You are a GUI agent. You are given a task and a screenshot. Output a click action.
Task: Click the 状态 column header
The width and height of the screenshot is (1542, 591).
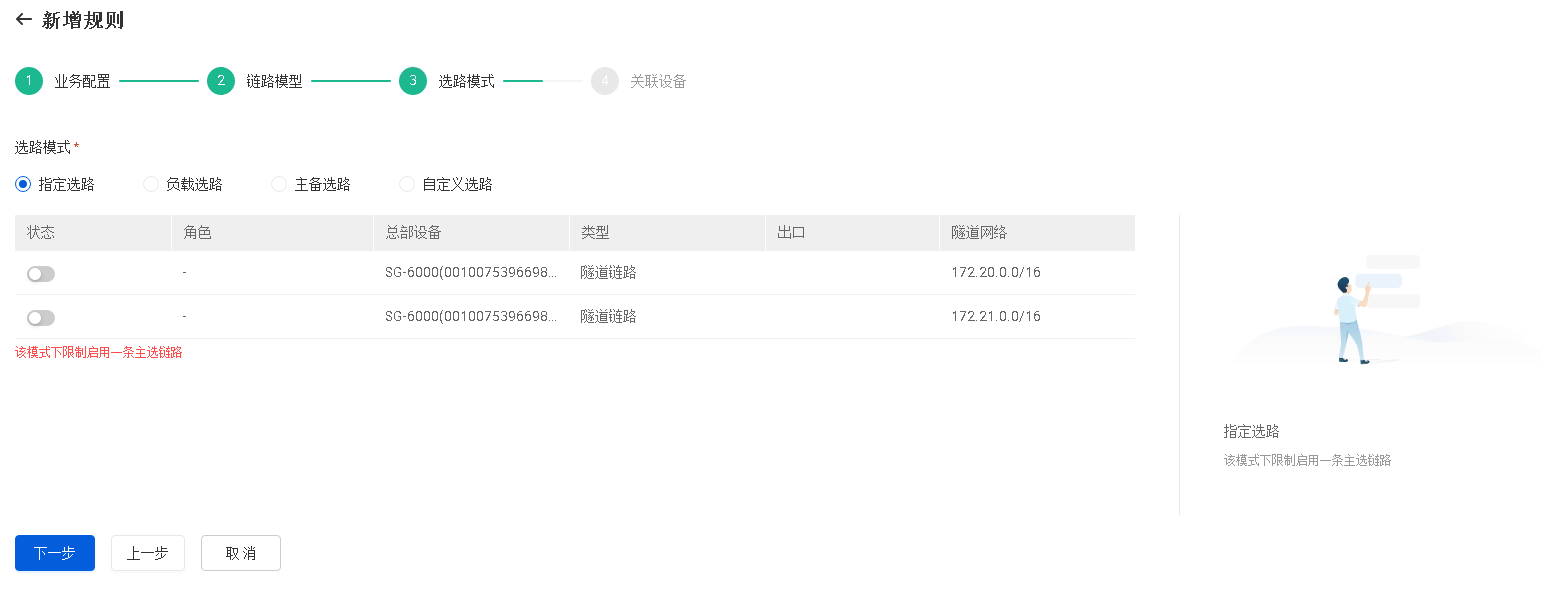41,232
